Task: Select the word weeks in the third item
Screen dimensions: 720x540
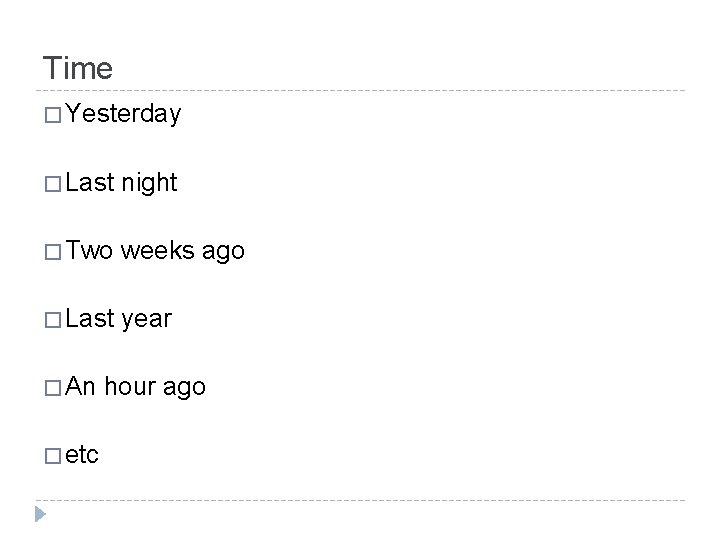Action: pos(158,250)
